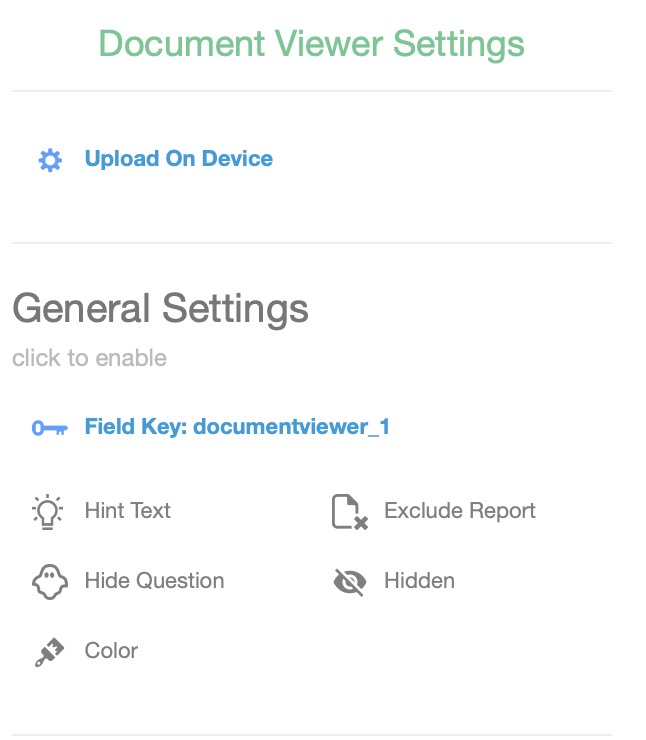Screen dimensions: 646x740
Task: Click the gear icon beside Upload On Device
Action: tap(49, 160)
